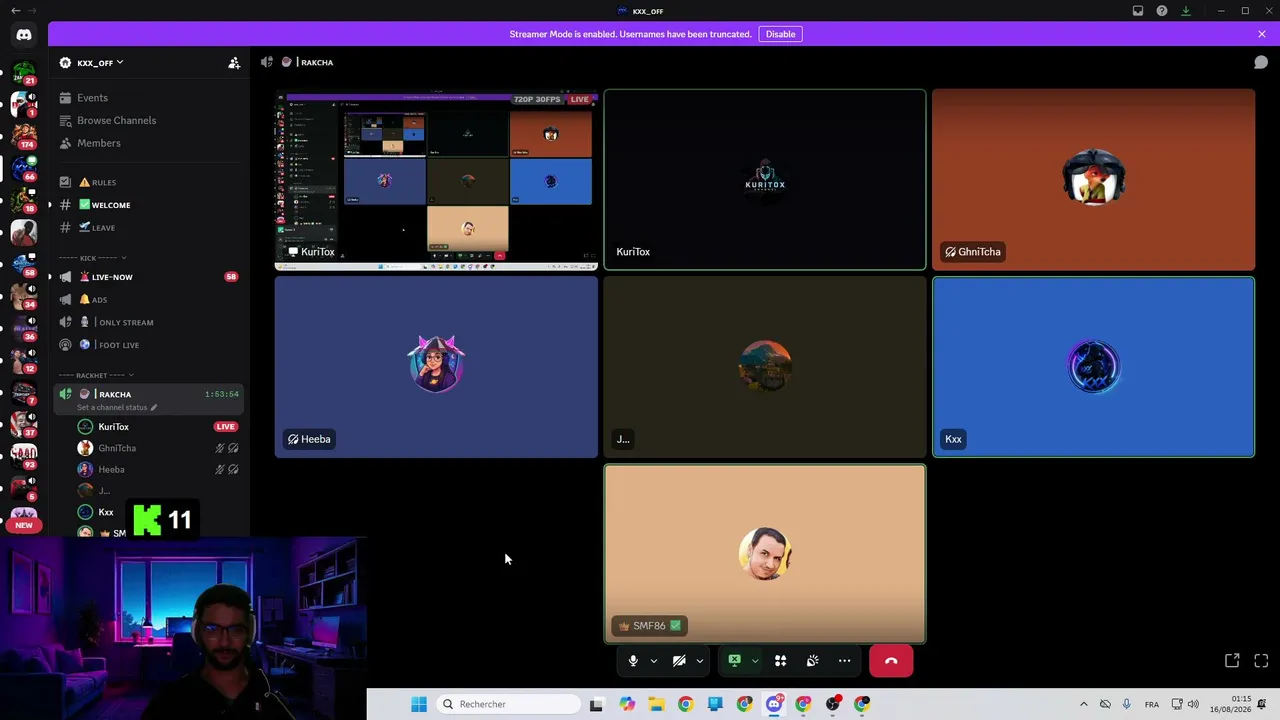Open the Discord inbox icon in title bar
Viewport: 1280px width, 720px height.
[x=1138, y=11]
